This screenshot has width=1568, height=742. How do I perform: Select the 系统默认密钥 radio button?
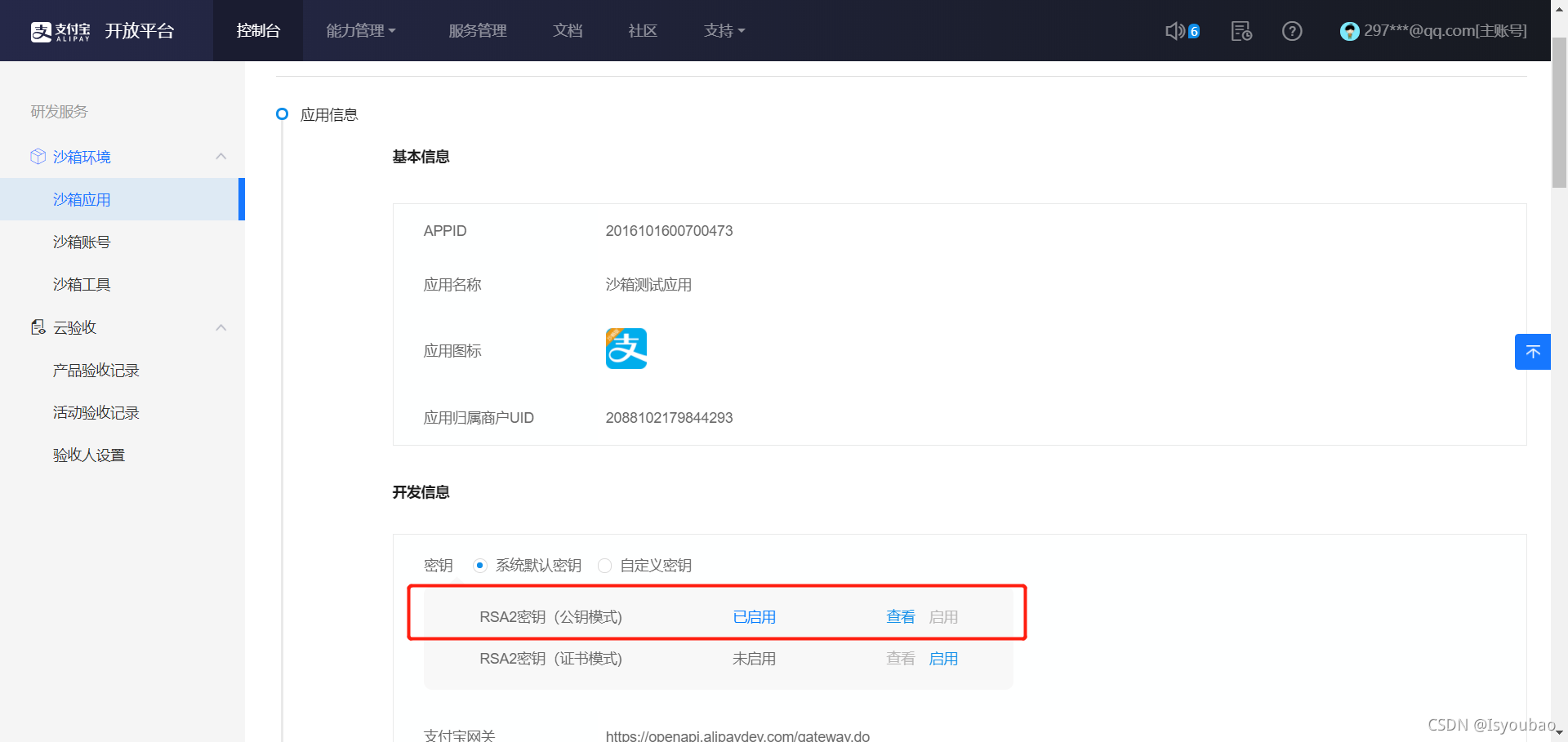click(x=480, y=565)
